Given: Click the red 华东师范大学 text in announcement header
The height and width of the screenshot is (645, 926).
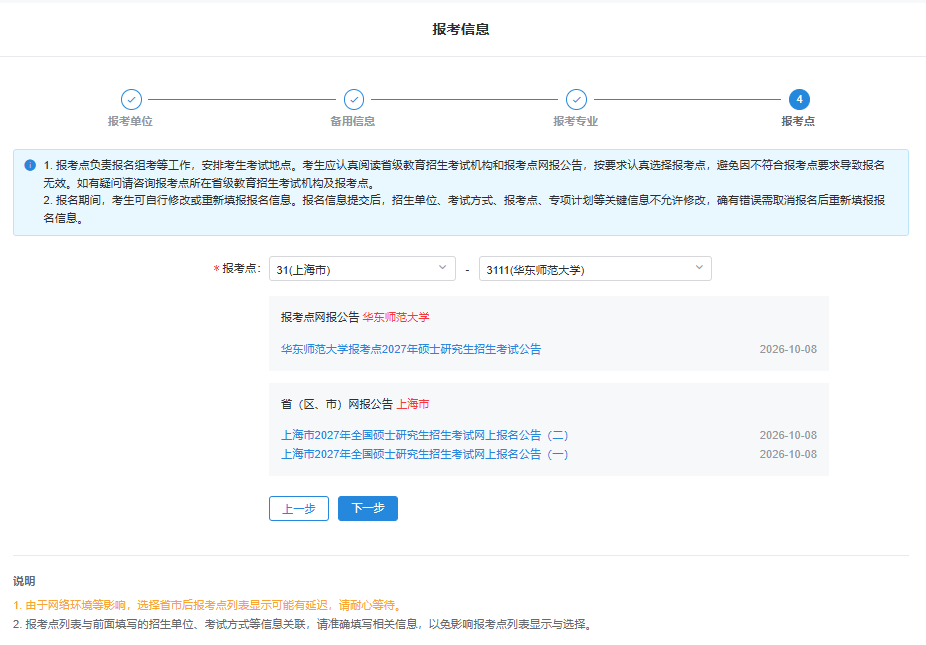Looking at the screenshot, I should coord(396,317).
